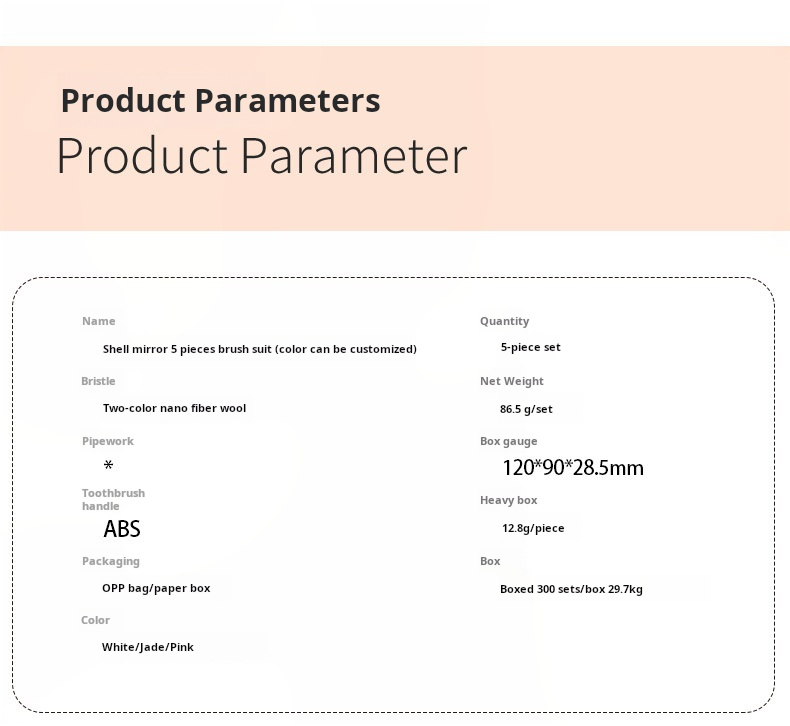Image resolution: width=790 pixels, height=726 pixels.
Task: Select the "Pipework" label
Action: coord(107,441)
